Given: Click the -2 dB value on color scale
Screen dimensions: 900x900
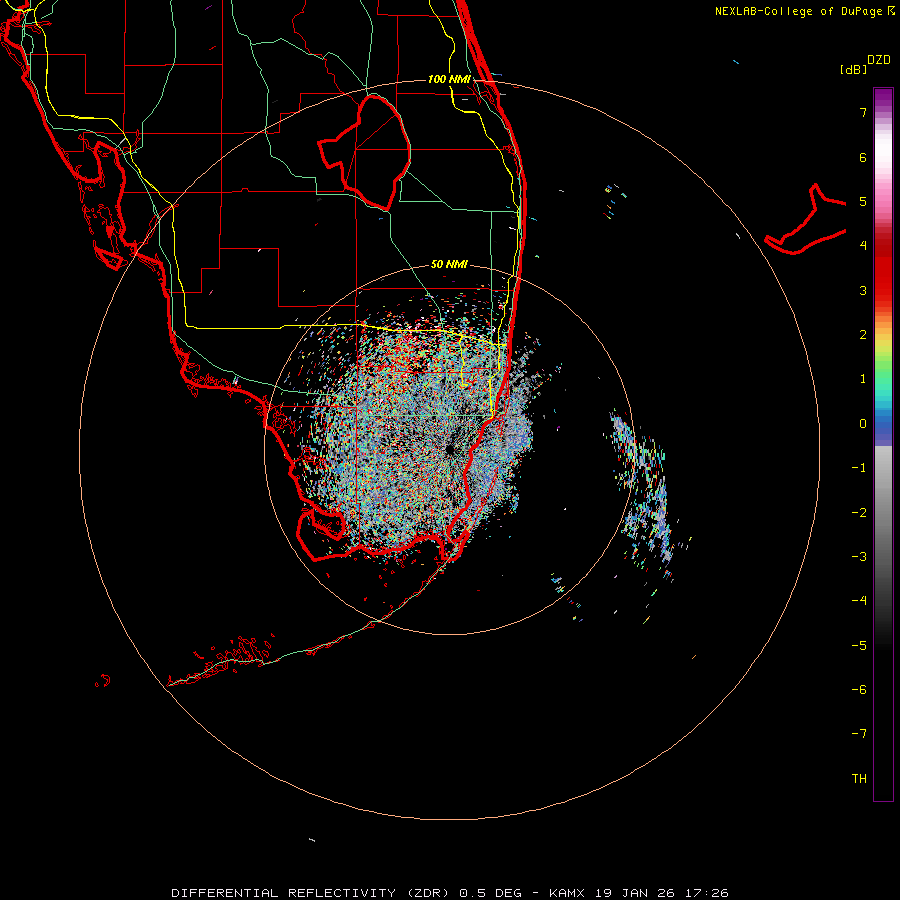Looking at the screenshot, I should coord(859,513).
